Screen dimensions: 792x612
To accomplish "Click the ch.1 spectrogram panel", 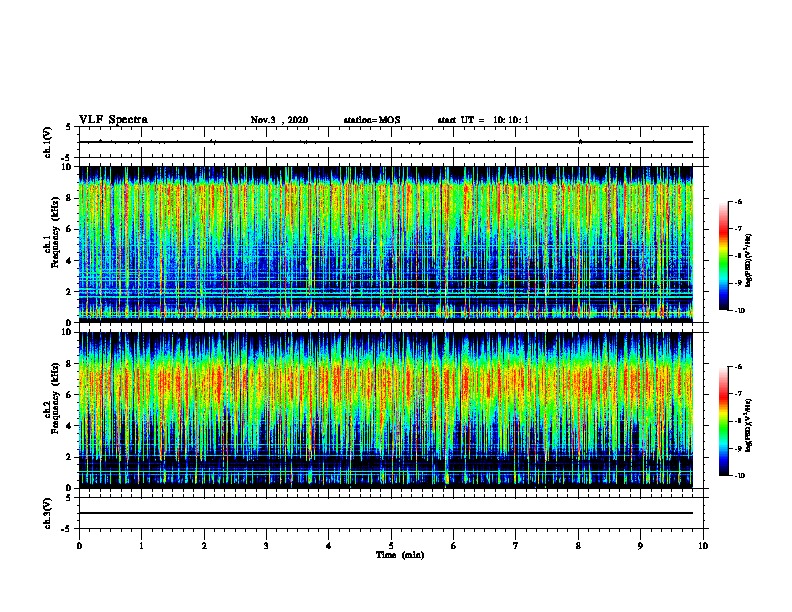I will 385,244.
